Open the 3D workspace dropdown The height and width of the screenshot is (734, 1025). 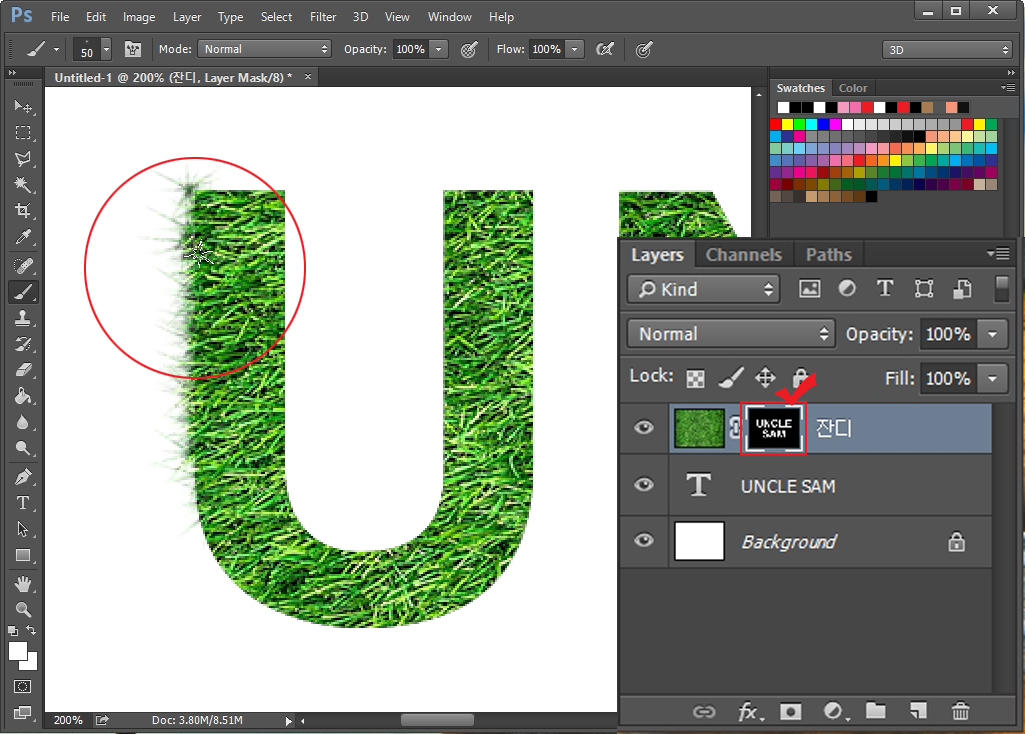947,50
